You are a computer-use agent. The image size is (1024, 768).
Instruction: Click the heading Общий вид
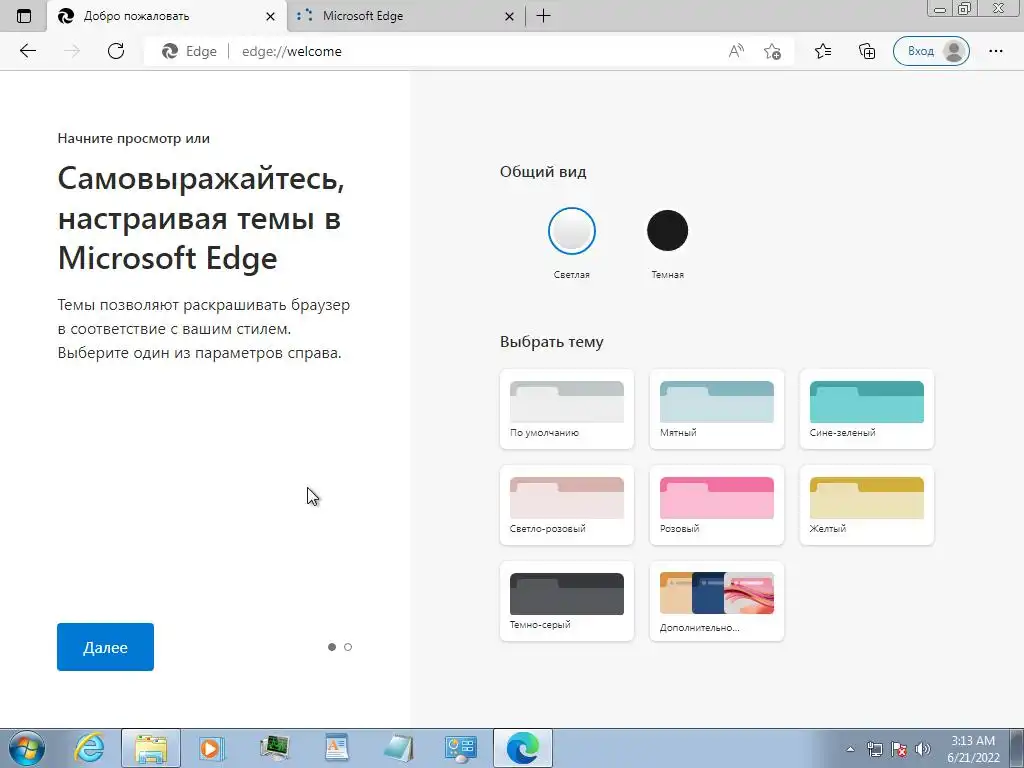543,172
